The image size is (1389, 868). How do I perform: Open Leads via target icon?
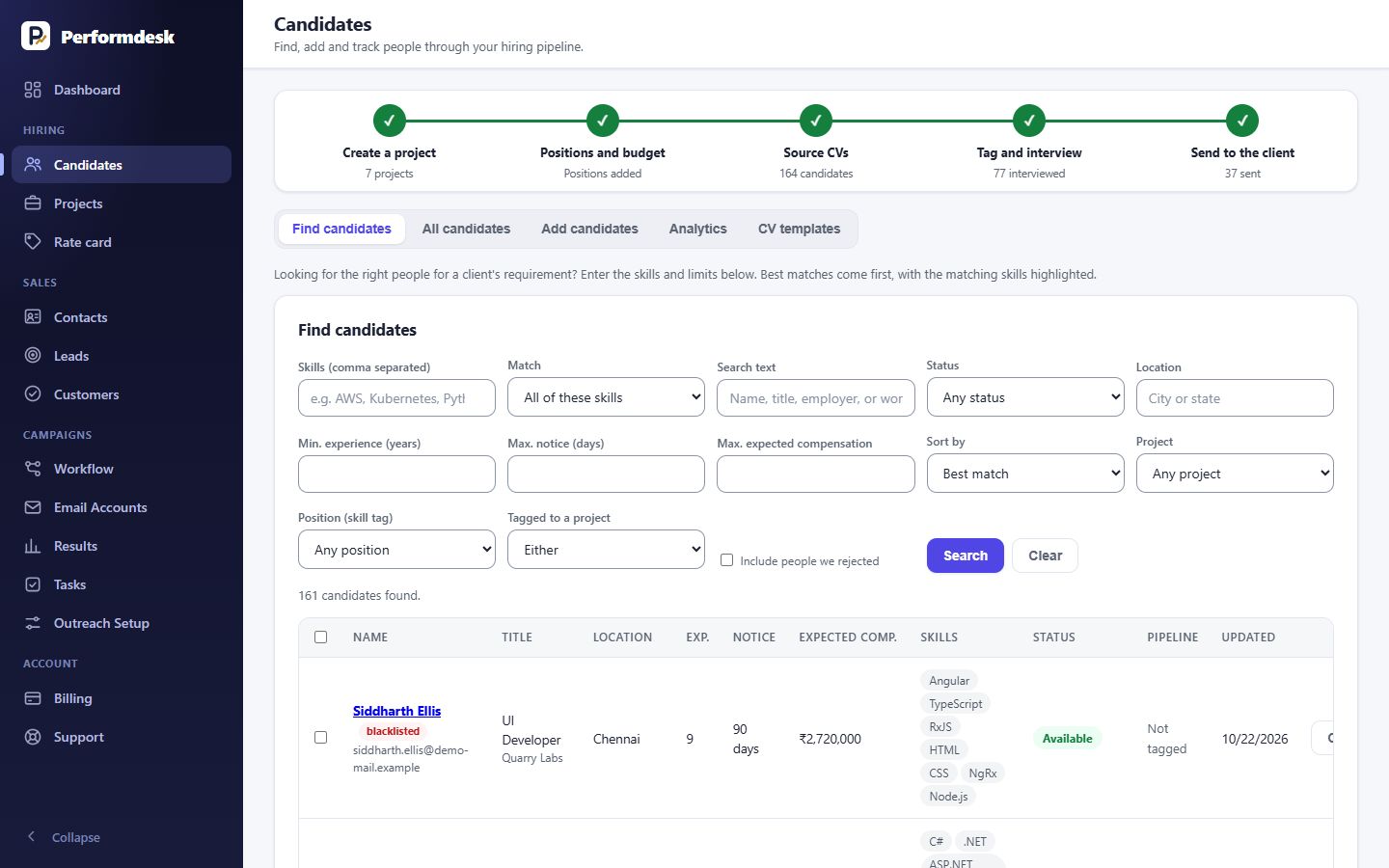point(33,356)
